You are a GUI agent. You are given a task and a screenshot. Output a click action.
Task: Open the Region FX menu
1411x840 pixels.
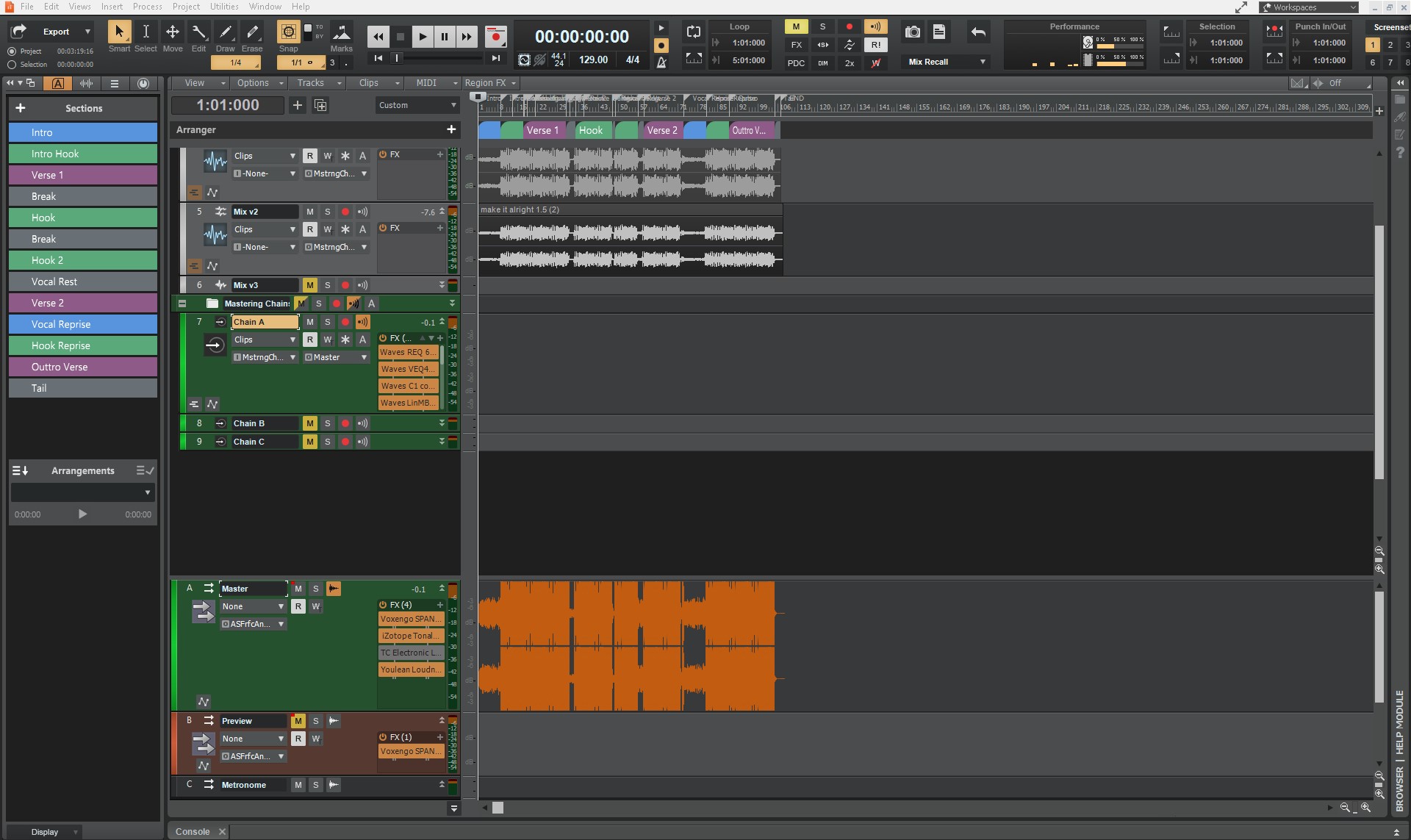point(490,83)
